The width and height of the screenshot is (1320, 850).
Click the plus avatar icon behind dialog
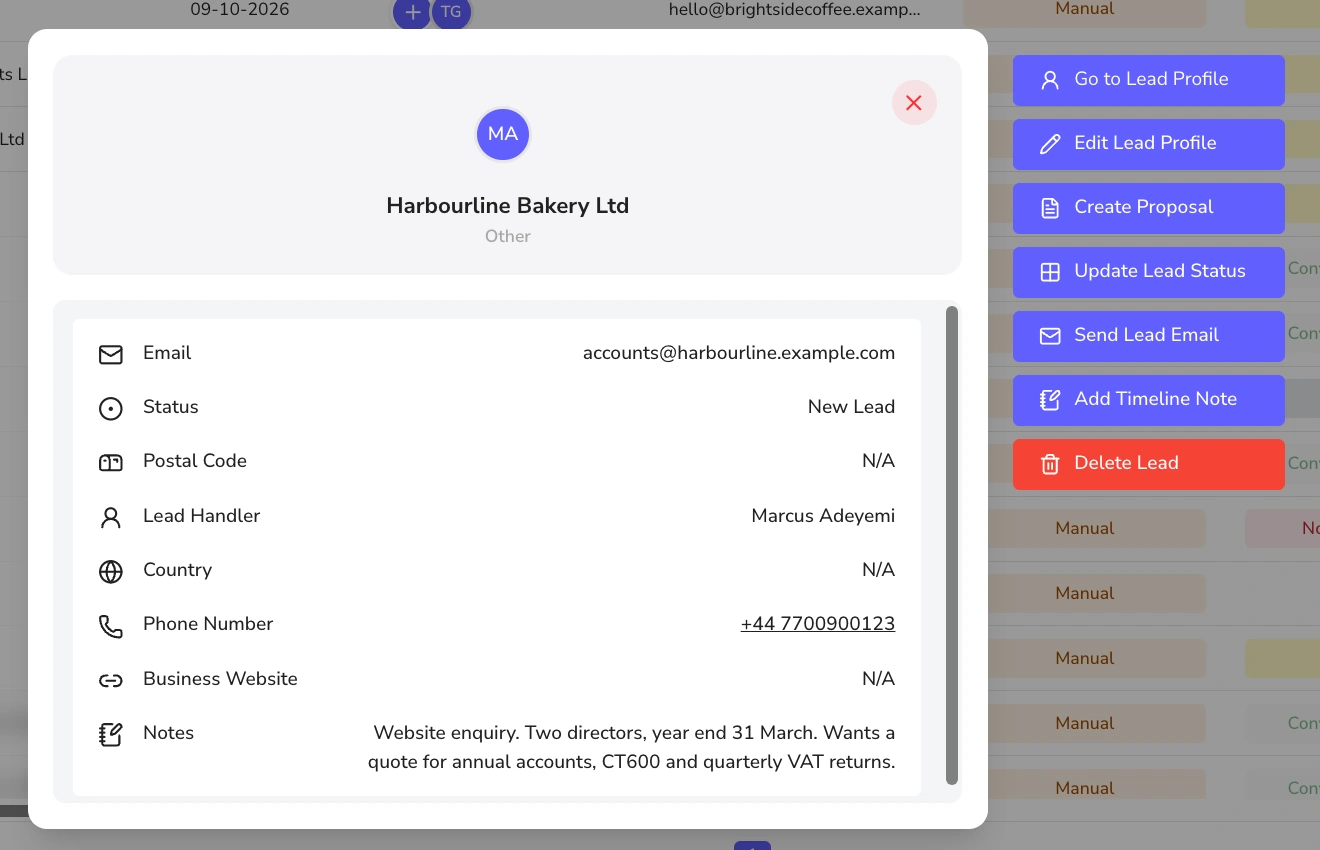(412, 12)
